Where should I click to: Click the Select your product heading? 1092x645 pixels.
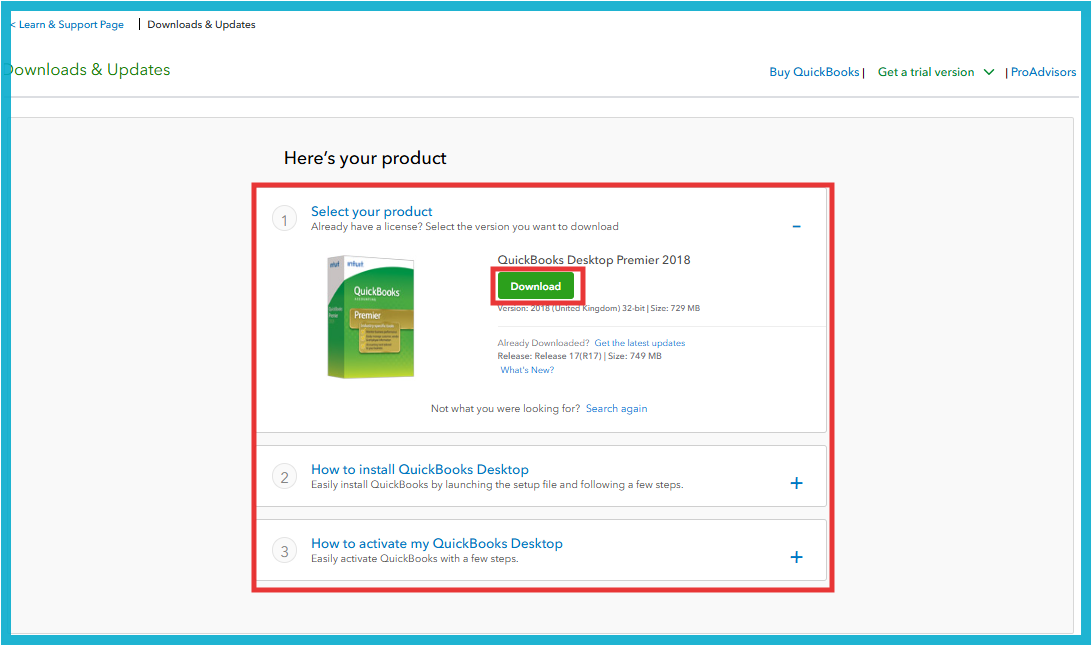coord(371,211)
